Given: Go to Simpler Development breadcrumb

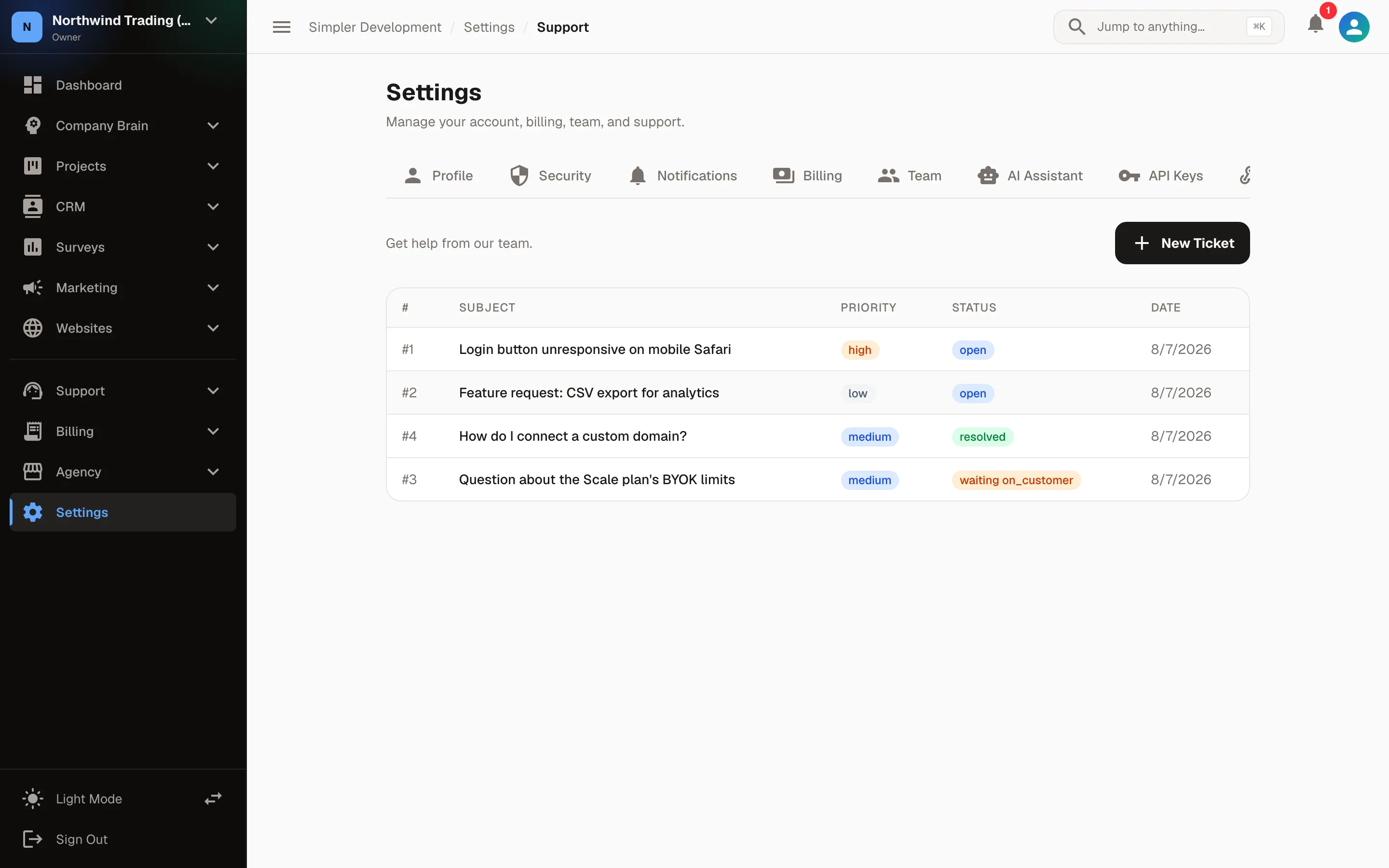Looking at the screenshot, I should pyautogui.click(x=375, y=27).
